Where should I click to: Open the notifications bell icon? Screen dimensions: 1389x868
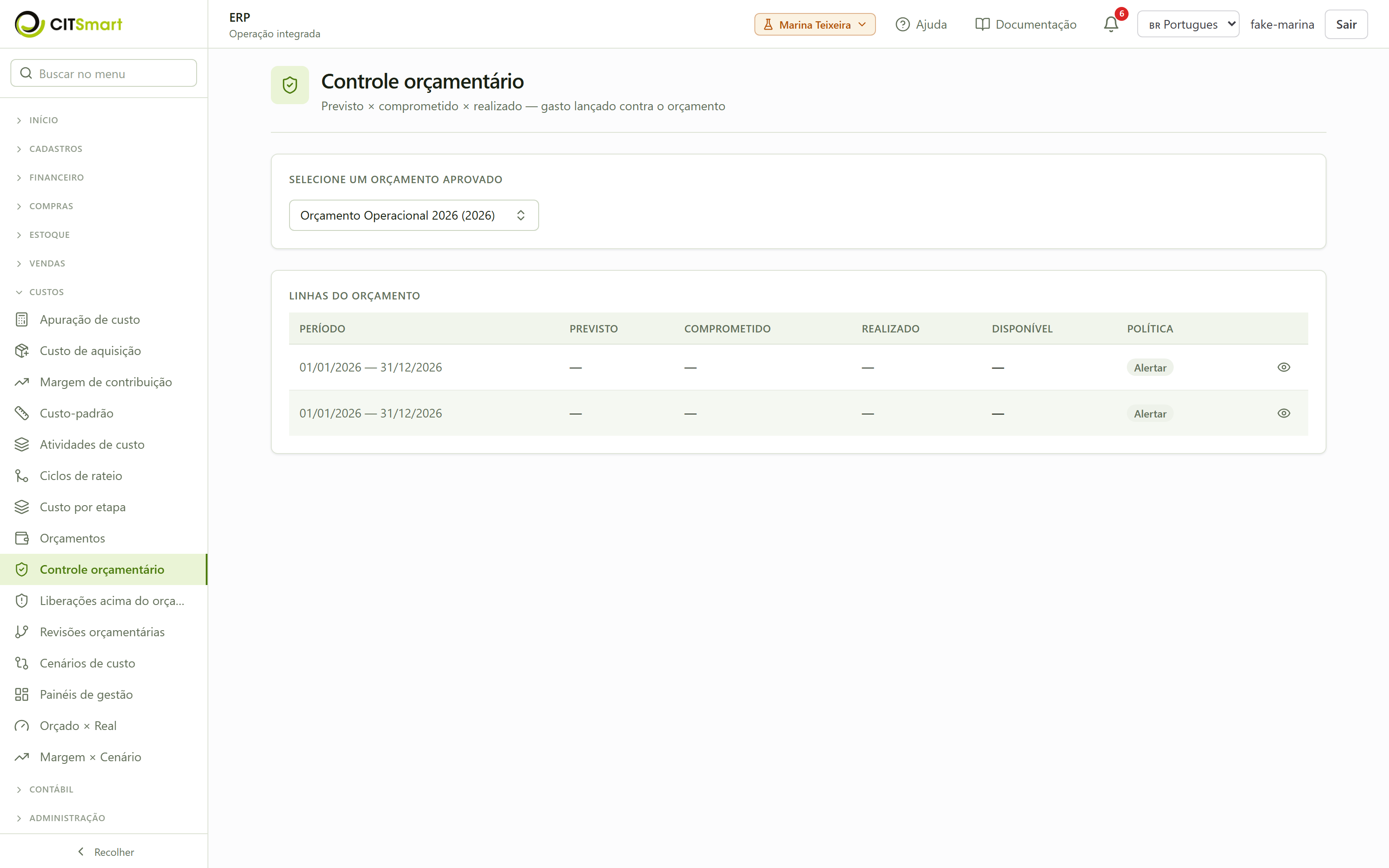coord(1111,24)
